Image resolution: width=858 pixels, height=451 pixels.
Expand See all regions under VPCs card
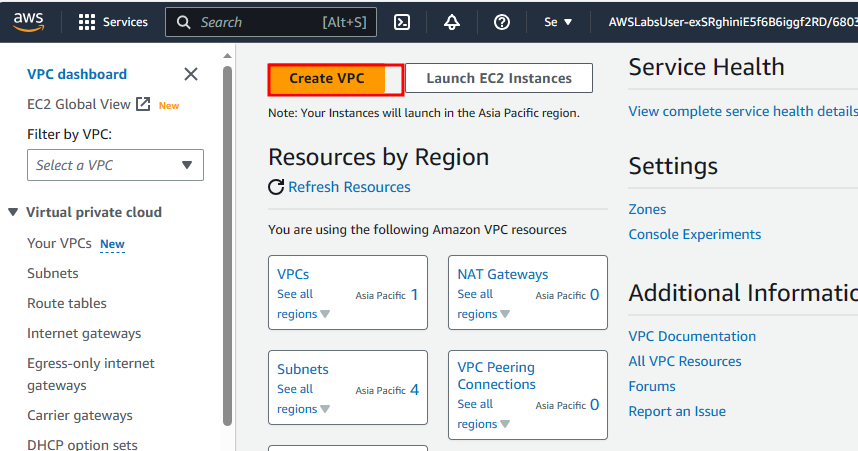point(303,304)
